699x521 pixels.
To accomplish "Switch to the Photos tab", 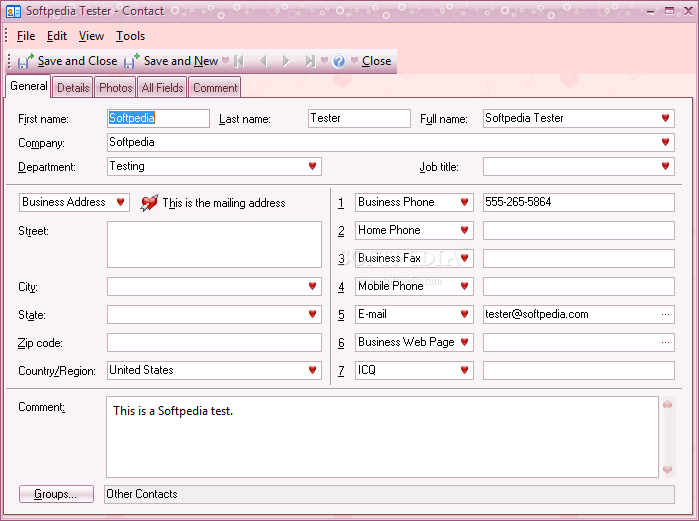I will (116, 87).
